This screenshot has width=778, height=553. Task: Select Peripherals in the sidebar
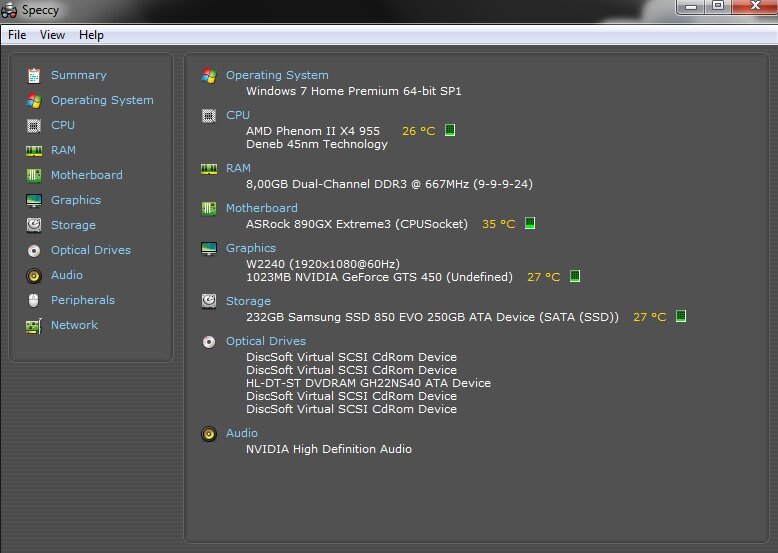pos(83,300)
